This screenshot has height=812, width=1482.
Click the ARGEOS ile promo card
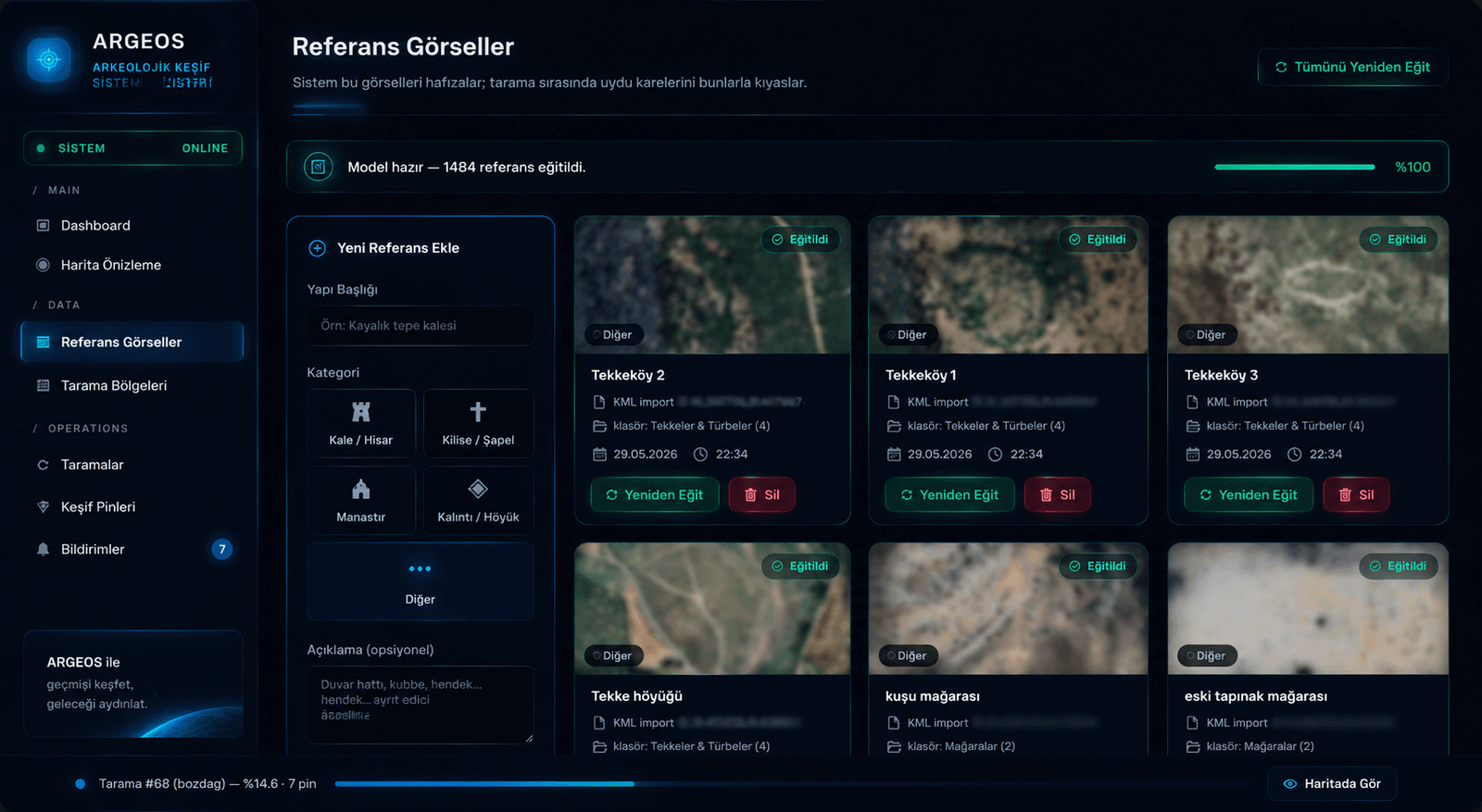(133, 684)
